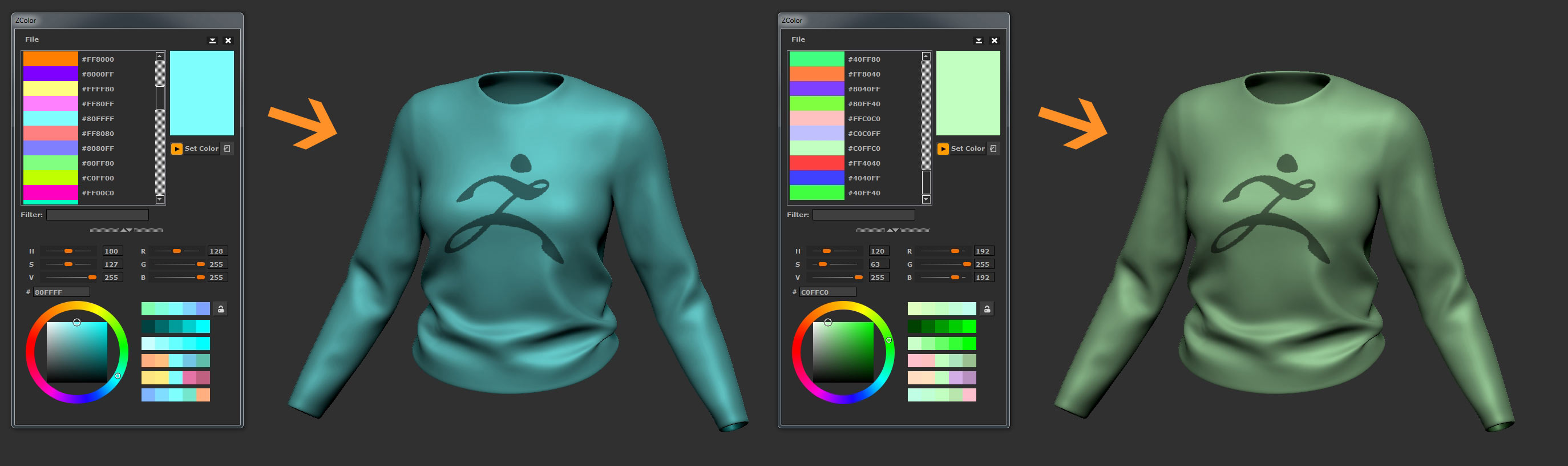Toggle palette lock icon in left ZColor window

click(221, 309)
